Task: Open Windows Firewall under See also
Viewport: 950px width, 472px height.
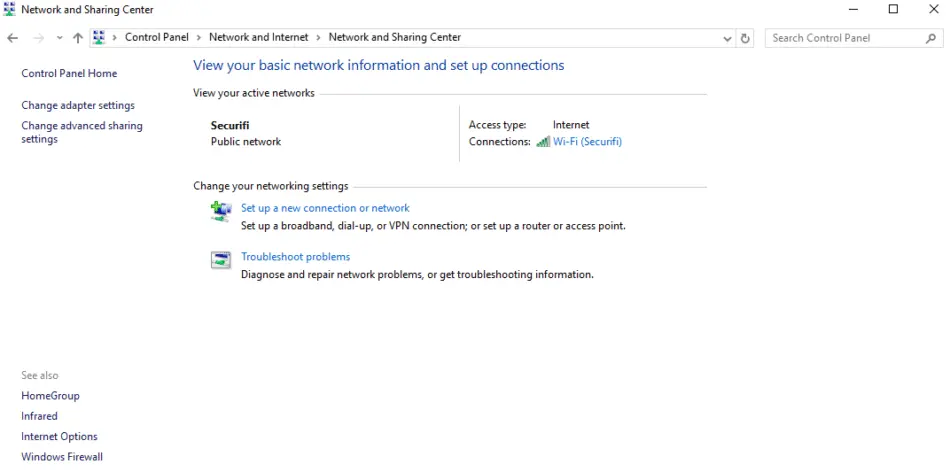Action: pyautogui.click(x=62, y=457)
